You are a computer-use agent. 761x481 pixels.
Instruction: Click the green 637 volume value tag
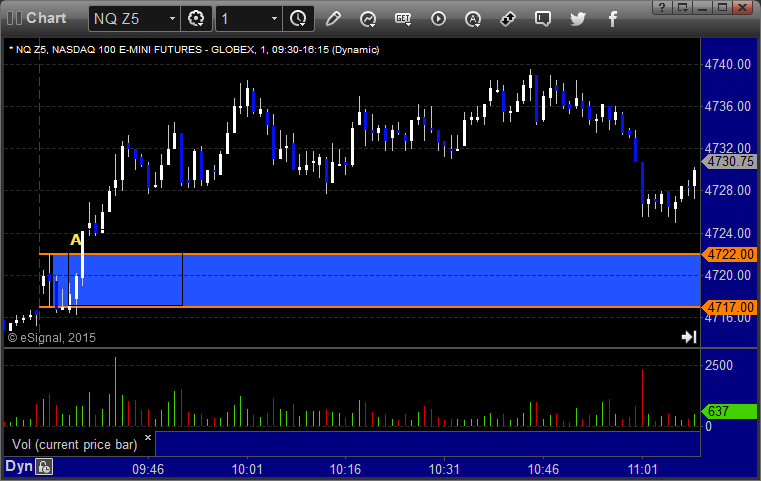click(x=729, y=412)
